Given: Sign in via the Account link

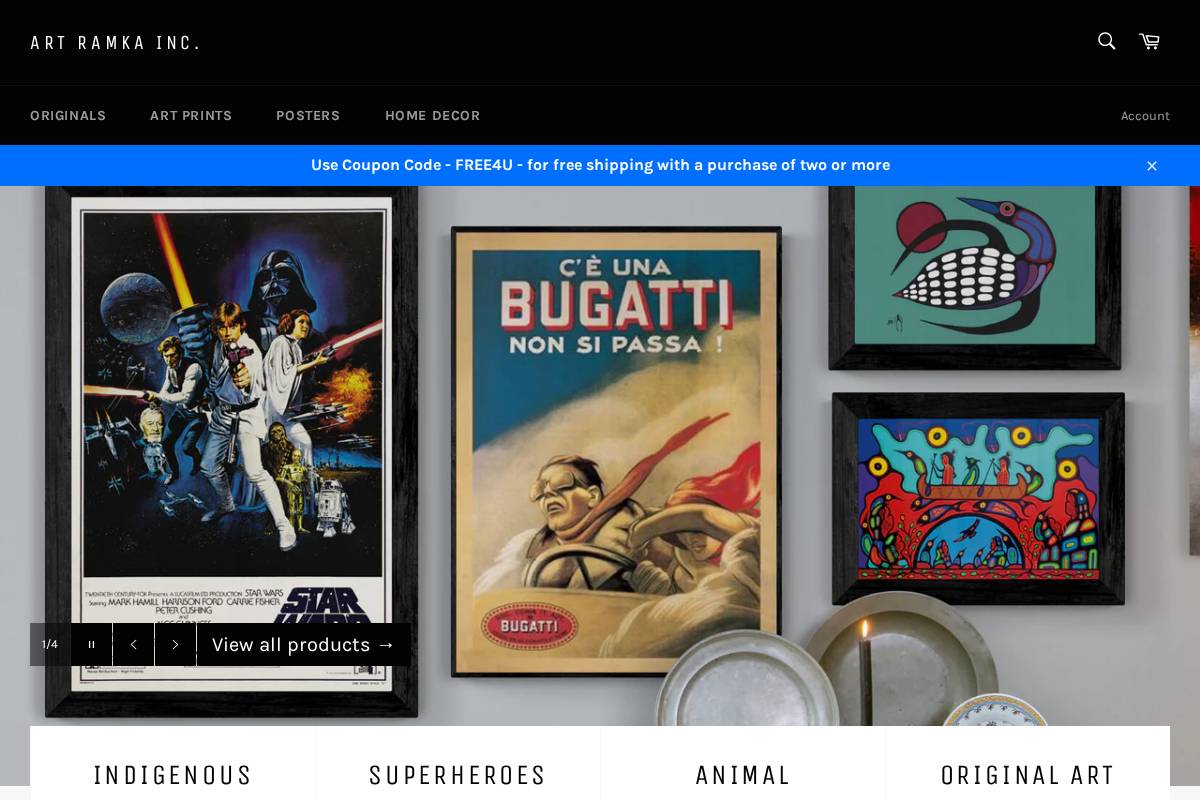Looking at the screenshot, I should tap(1145, 115).
